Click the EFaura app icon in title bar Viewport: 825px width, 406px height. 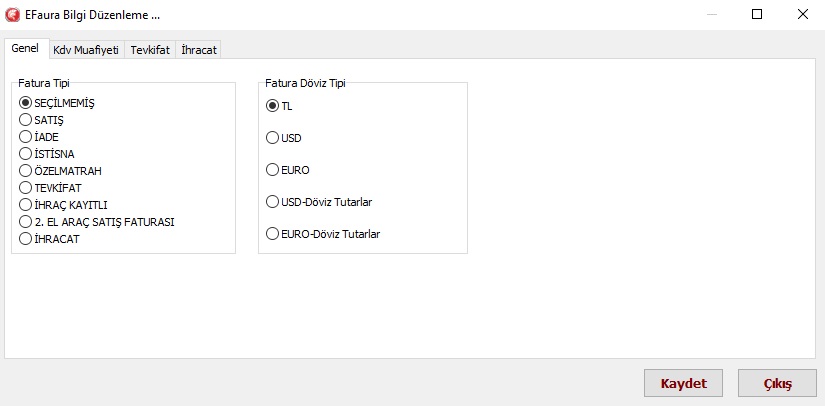[x=14, y=15]
